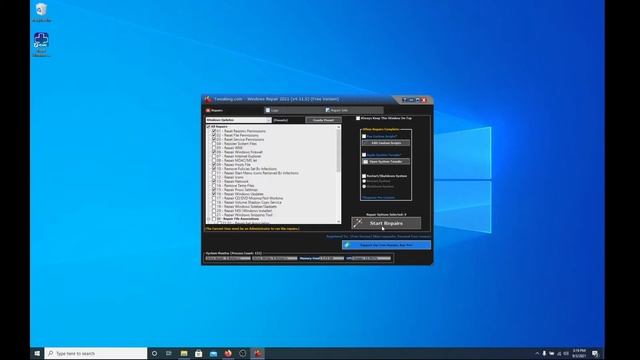The width and height of the screenshot is (640, 360).
Task: Click the Open System Tweaks button
Action: [x=386, y=162]
